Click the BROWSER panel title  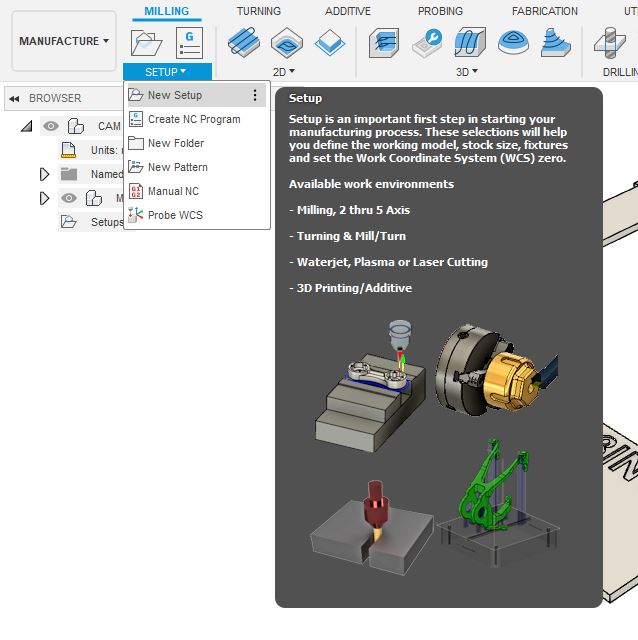click(x=55, y=98)
